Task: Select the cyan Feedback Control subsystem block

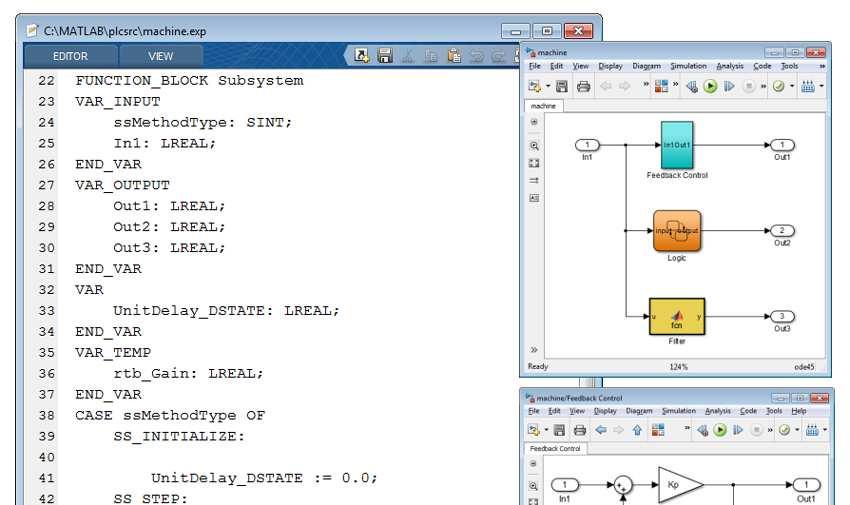Action: tap(677, 145)
